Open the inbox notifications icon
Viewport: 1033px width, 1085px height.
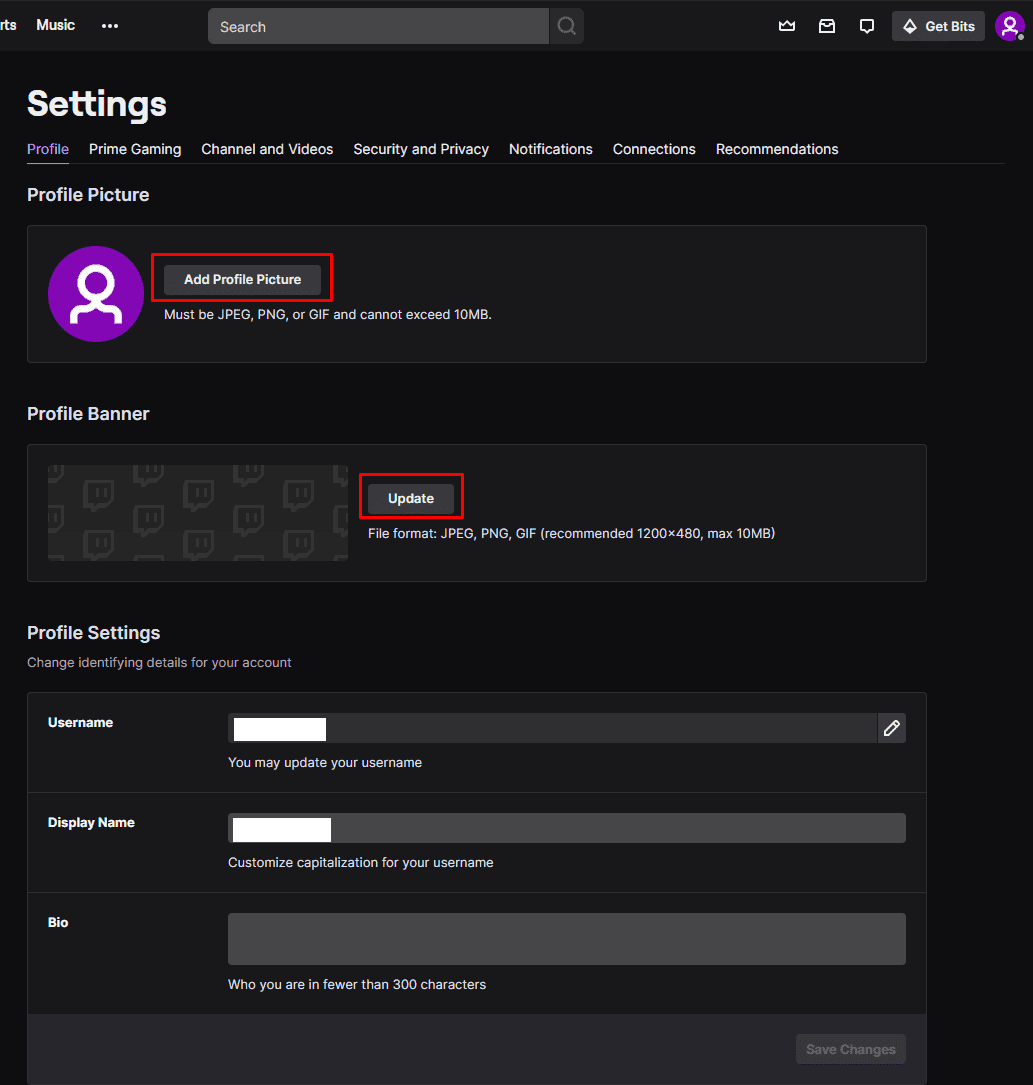(x=827, y=26)
